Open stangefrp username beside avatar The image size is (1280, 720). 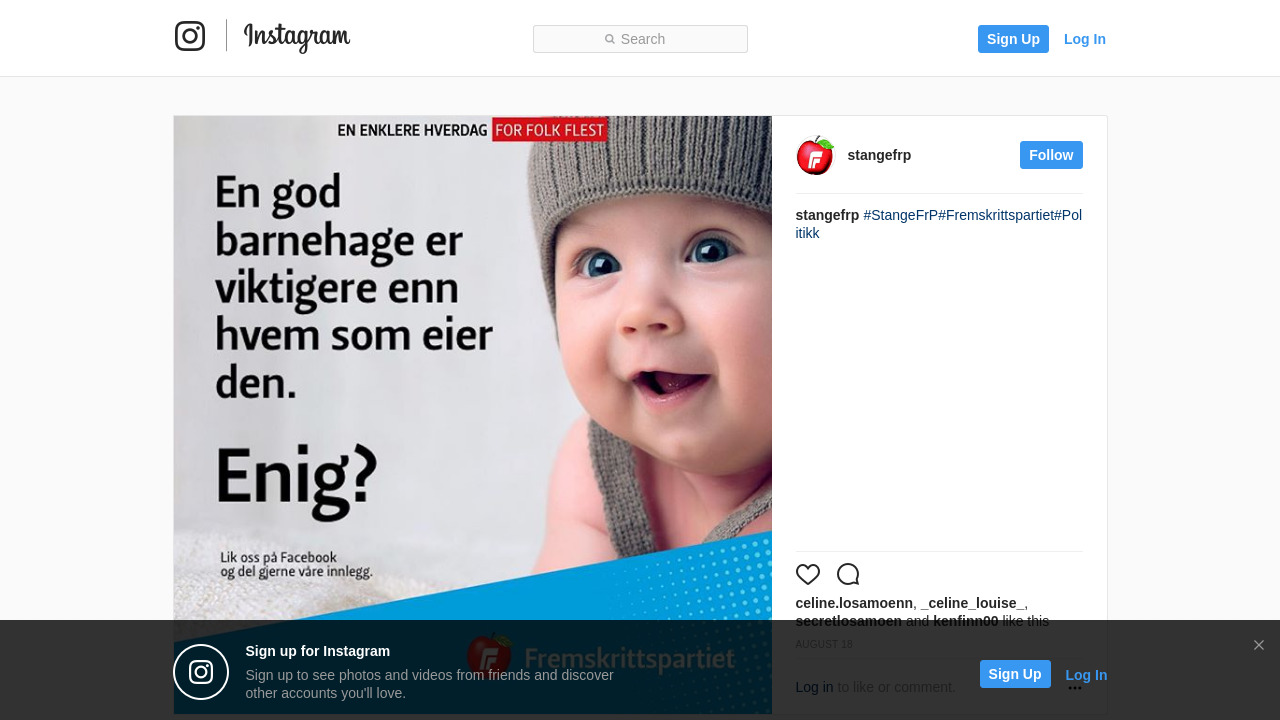tap(879, 155)
